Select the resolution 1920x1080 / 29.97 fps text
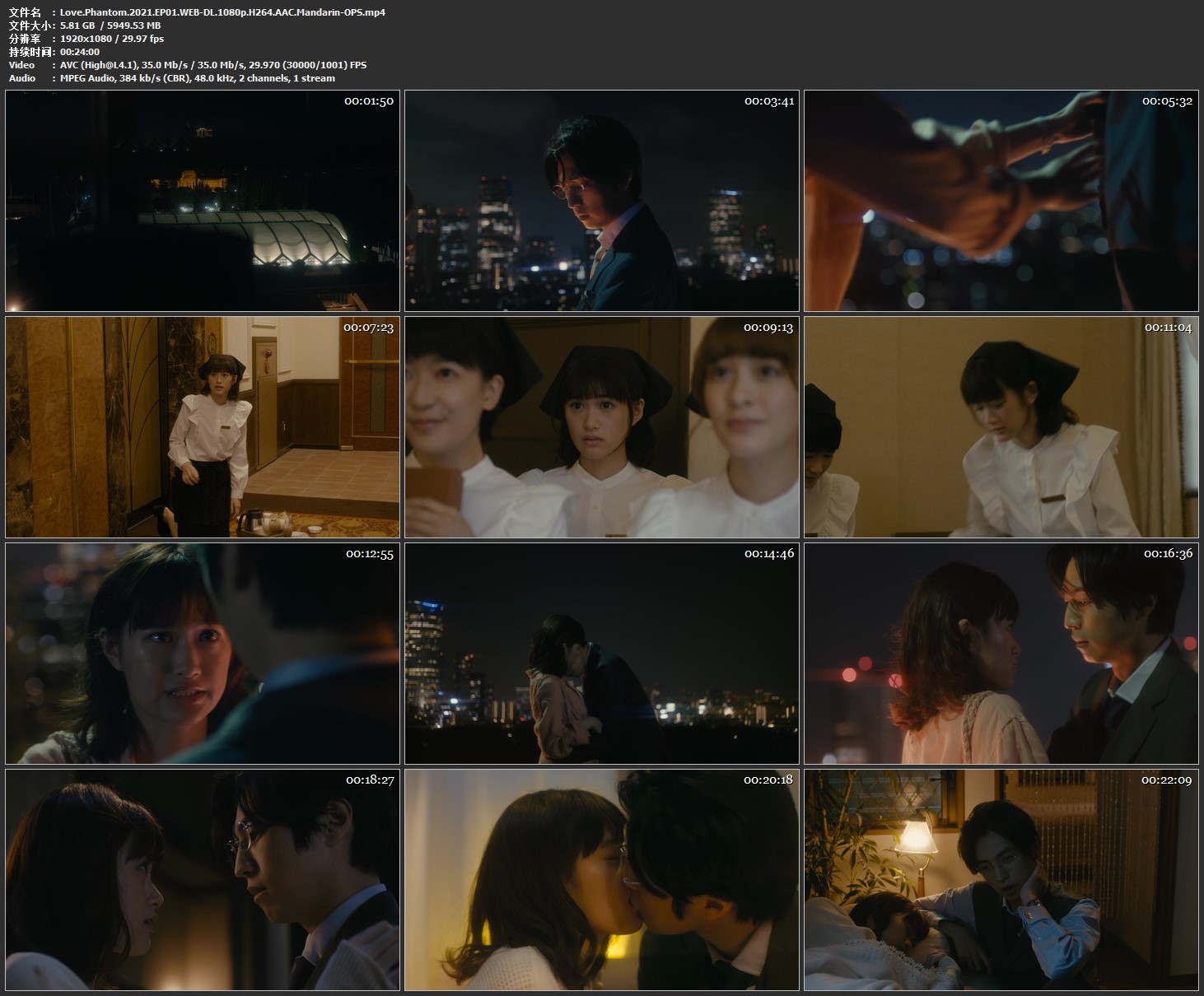Image resolution: width=1204 pixels, height=996 pixels. coord(112,39)
